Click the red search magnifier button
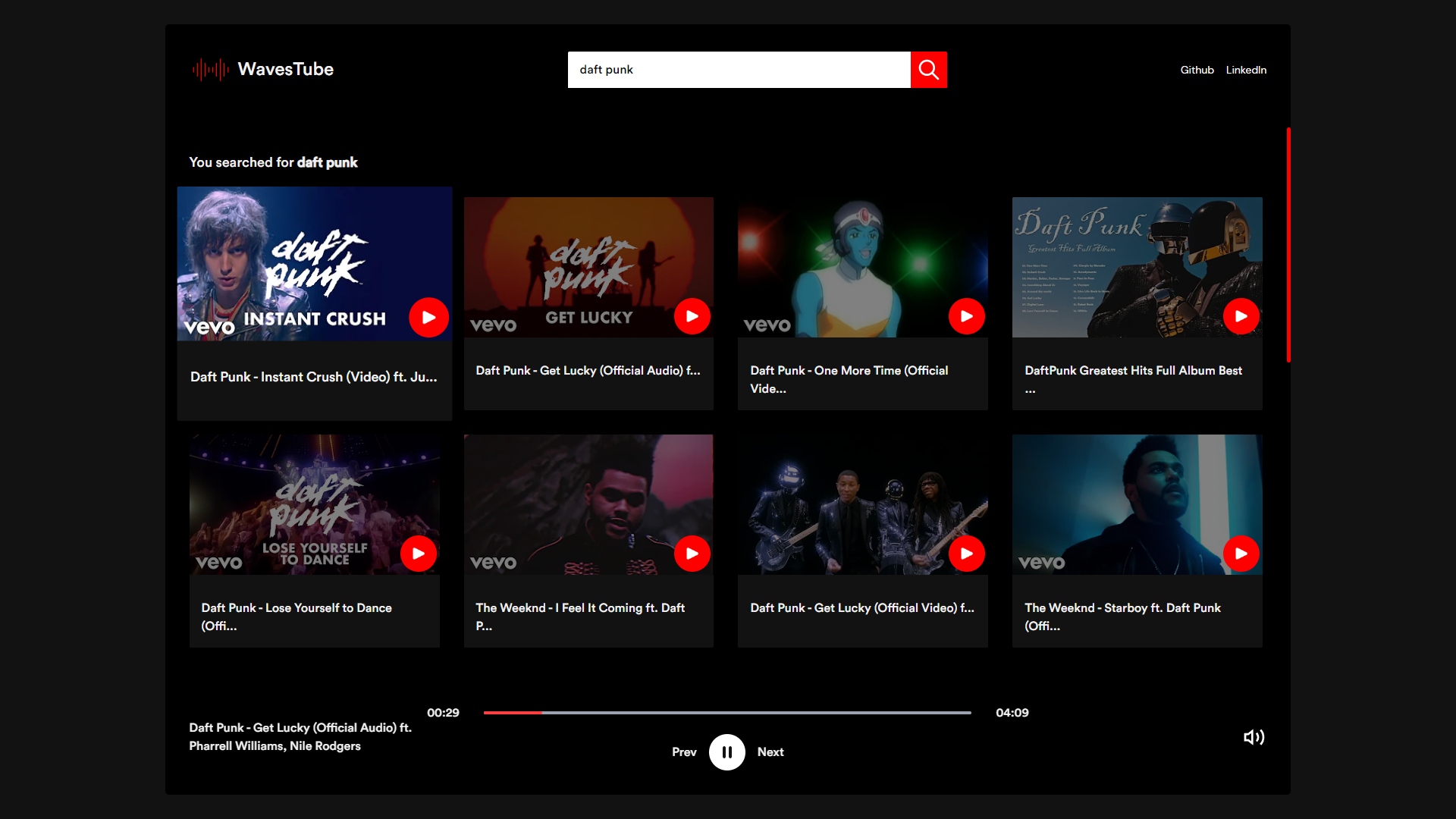The height and width of the screenshot is (819, 1456). click(x=928, y=70)
